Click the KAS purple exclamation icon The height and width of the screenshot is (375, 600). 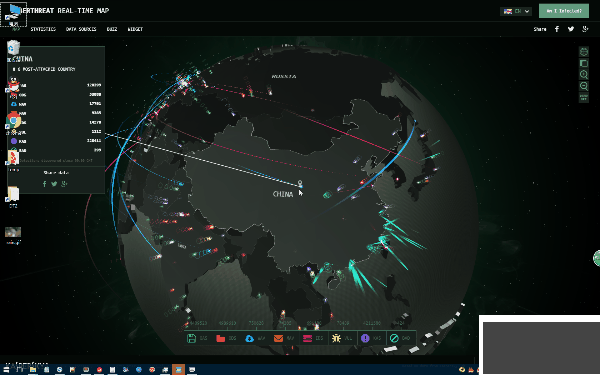click(365, 338)
